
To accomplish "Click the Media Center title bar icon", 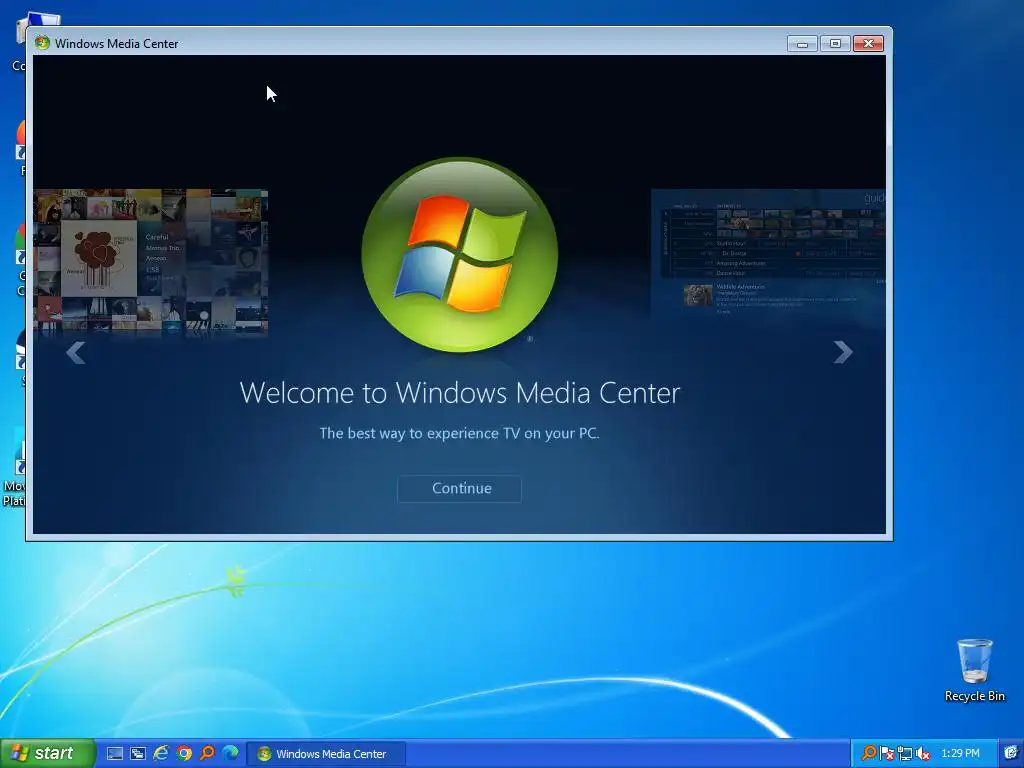I will coord(42,43).
